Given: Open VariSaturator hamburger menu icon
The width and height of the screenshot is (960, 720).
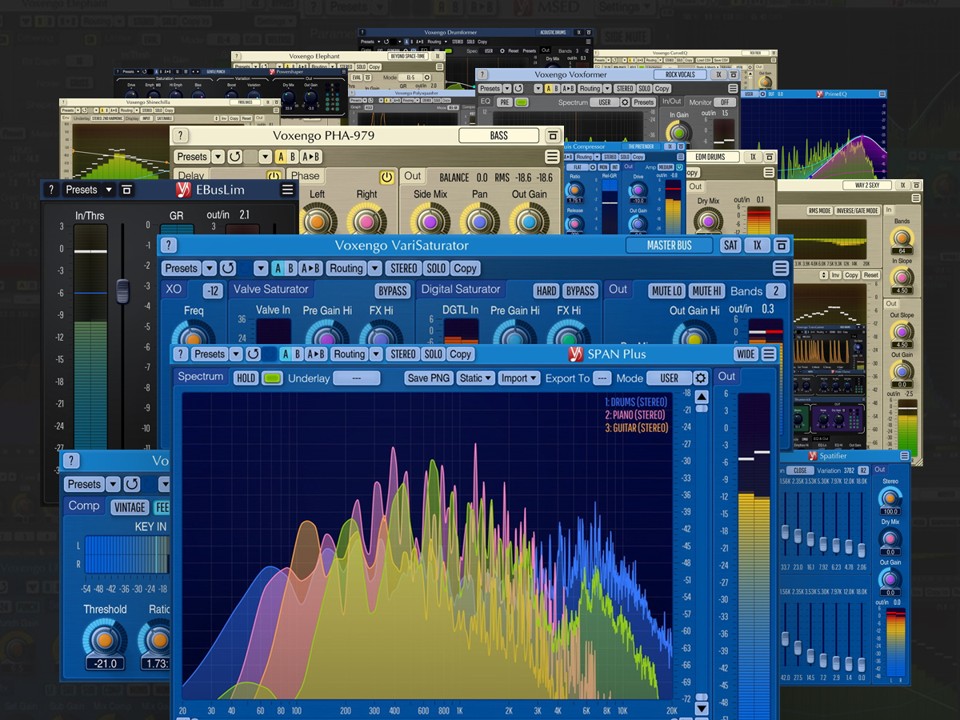Looking at the screenshot, I should point(780,268).
